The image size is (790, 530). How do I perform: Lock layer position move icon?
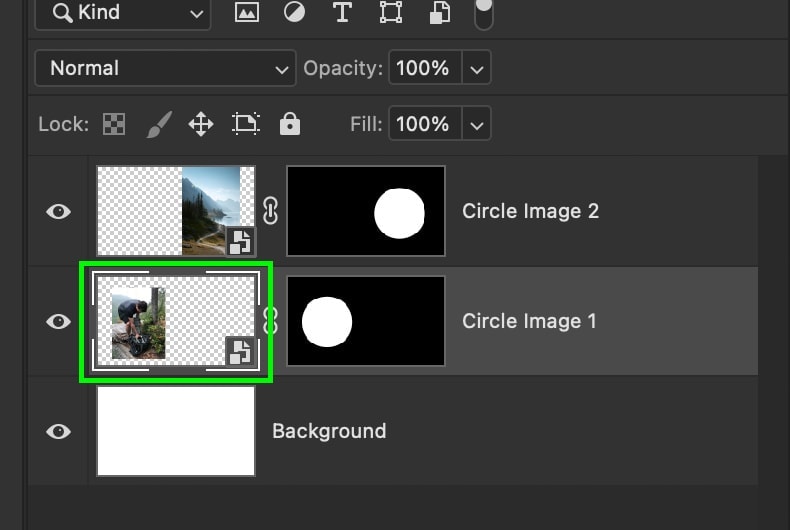click(201, 124)
